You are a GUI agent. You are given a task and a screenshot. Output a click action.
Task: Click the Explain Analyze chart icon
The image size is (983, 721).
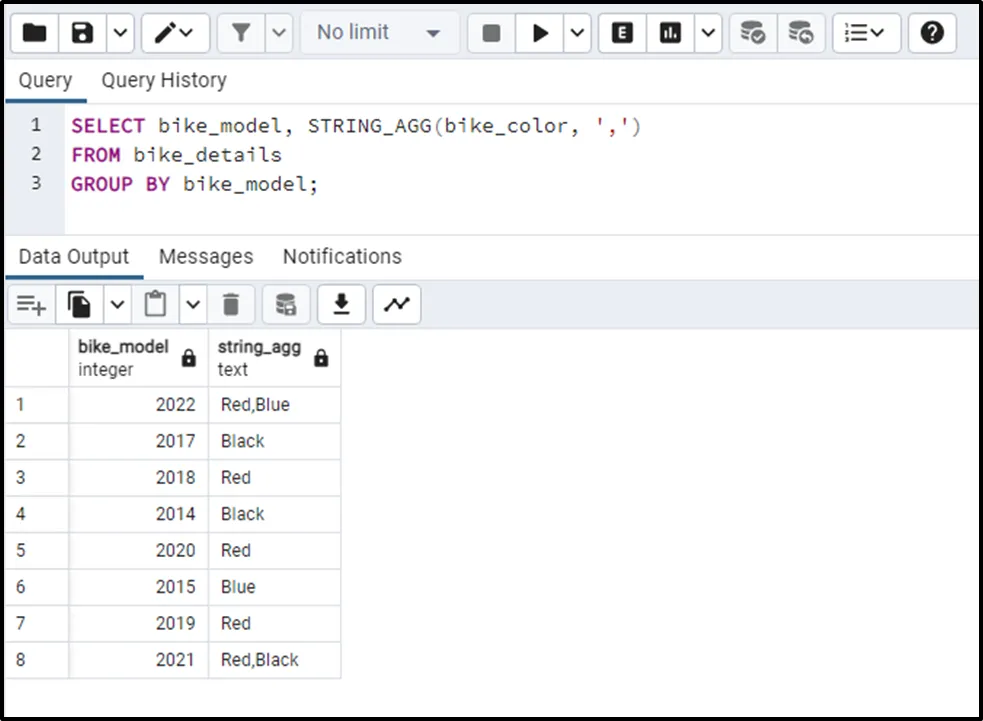point(670,33)
